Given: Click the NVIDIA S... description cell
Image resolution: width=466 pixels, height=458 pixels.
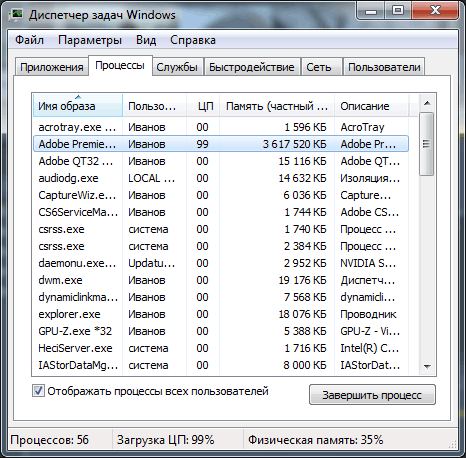Looking at the screenshot, I should click(x=368, y=263).
